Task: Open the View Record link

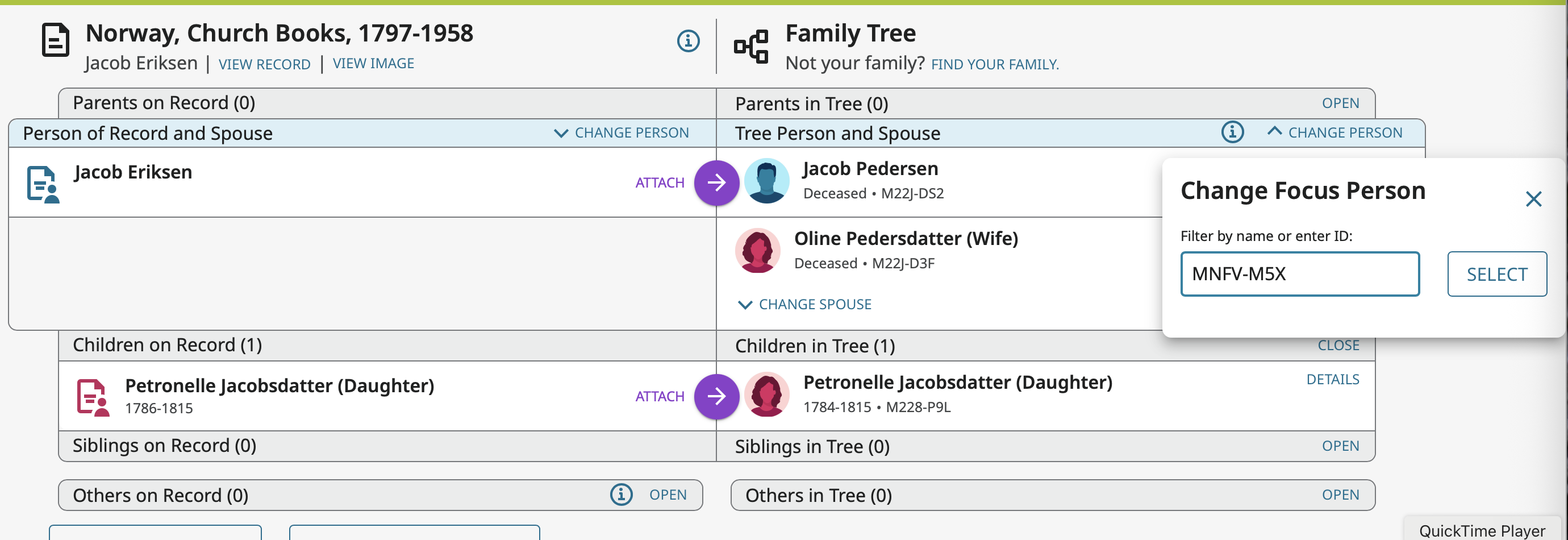Action: pyautogui.click(x=264, y=65)
